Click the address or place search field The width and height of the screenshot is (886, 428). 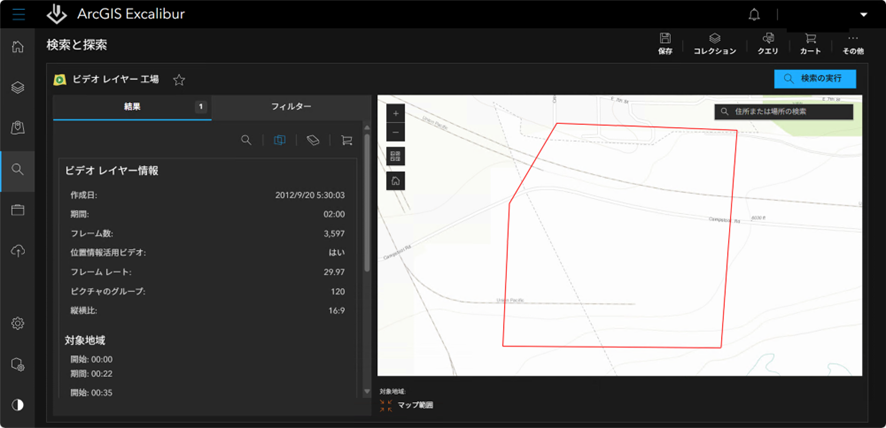[790, 112]
